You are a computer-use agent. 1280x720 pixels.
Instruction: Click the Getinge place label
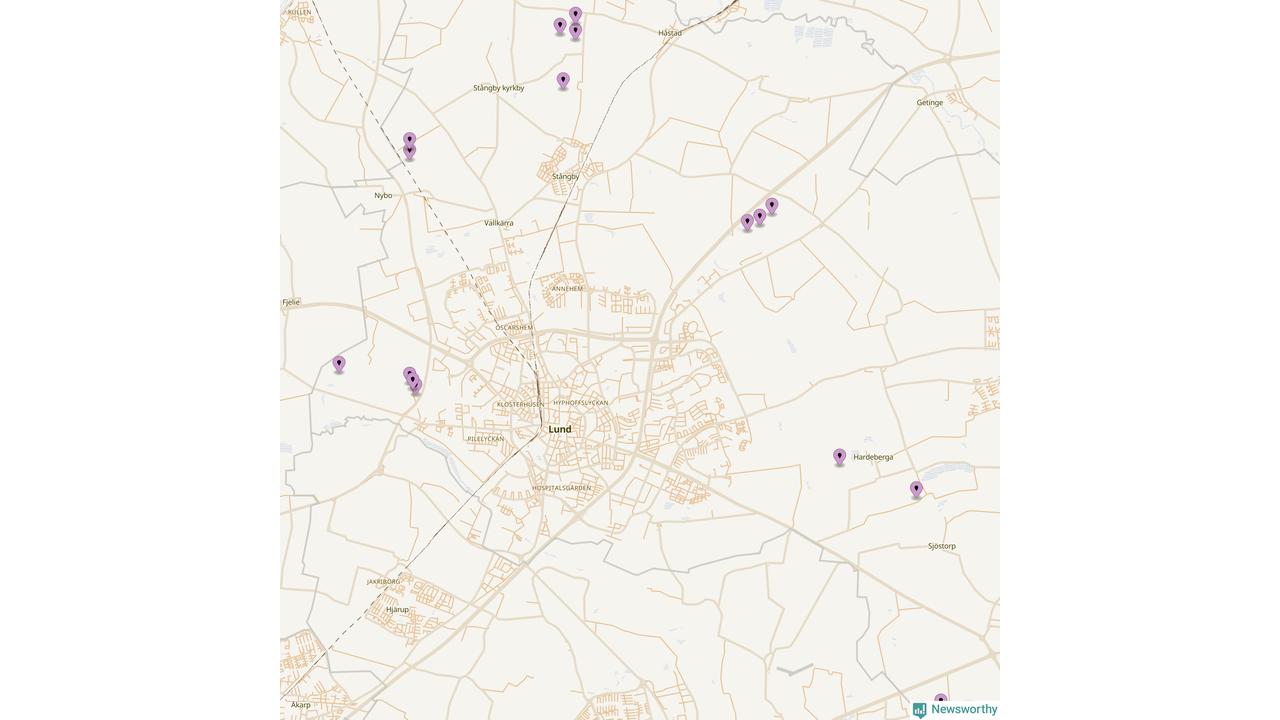[930, 102]
